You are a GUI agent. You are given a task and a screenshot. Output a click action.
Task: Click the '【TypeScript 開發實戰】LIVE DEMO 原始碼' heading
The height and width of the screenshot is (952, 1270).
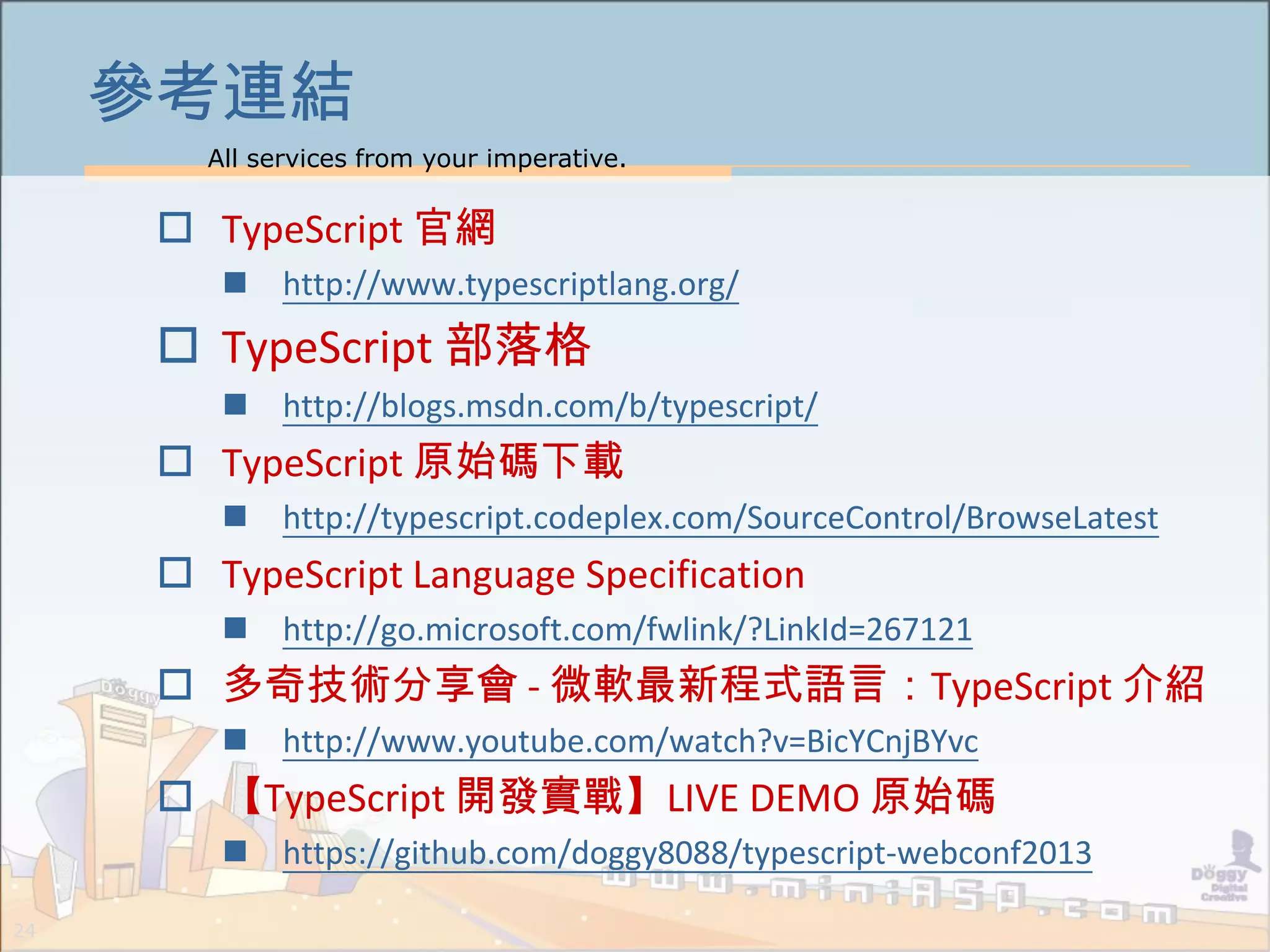coord(616,796)
